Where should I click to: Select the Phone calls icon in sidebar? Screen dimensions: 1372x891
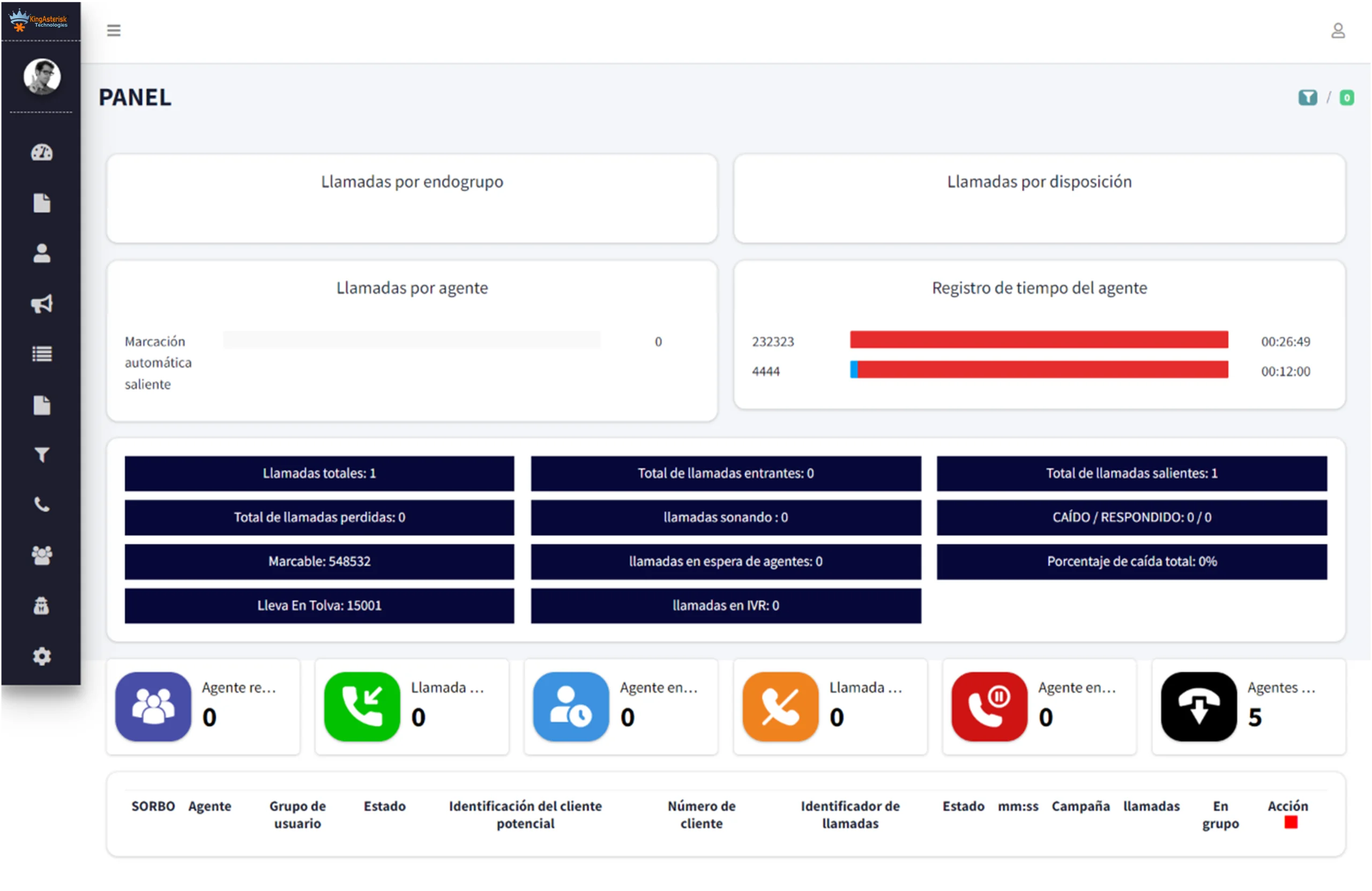(41, 505)
